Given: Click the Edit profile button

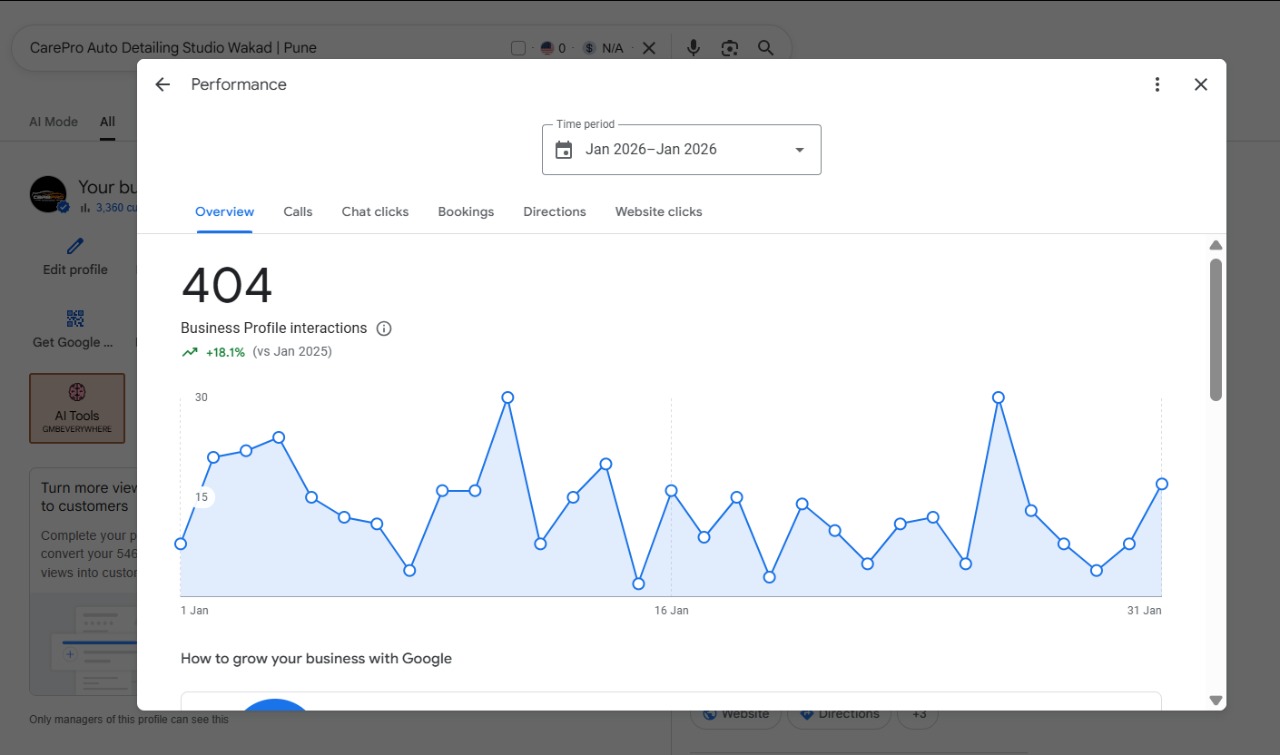Looking at the screenshot, I should 75,257.
